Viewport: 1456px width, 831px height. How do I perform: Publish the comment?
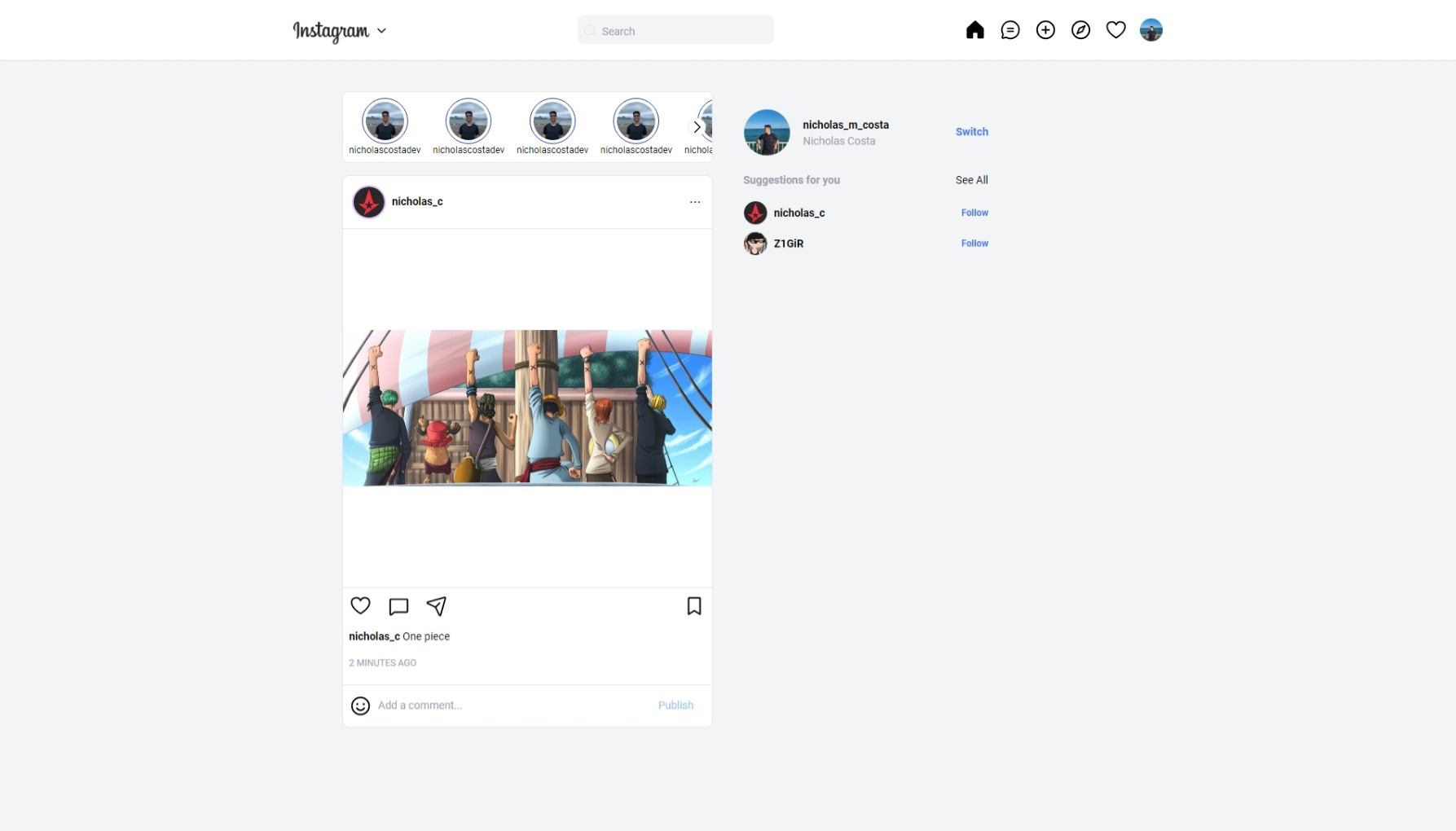675,706
